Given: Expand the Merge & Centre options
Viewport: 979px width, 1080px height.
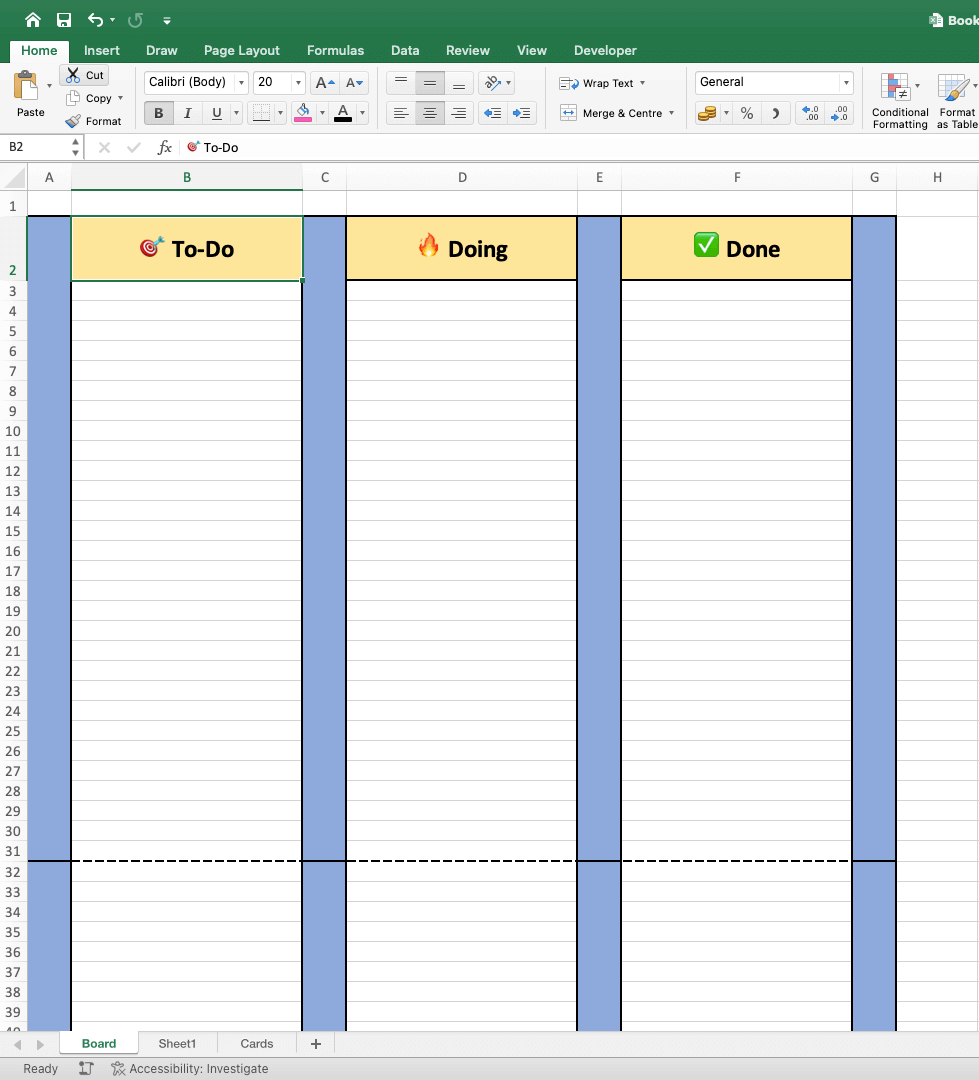Looking at the screenshot, I should [x=670, y=113].
